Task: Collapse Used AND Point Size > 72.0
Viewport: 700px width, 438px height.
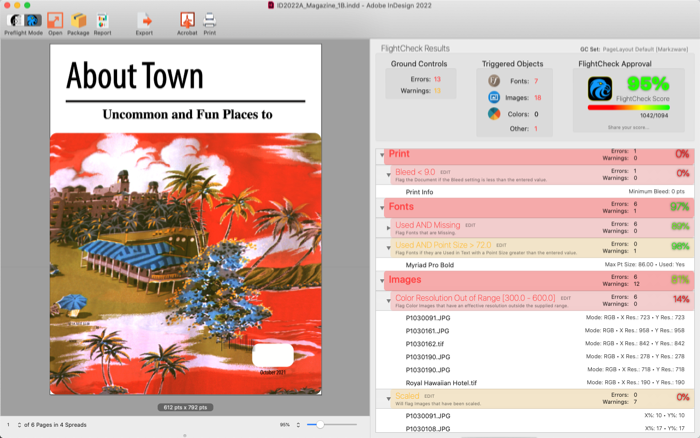Action: [x=388, y=247]
